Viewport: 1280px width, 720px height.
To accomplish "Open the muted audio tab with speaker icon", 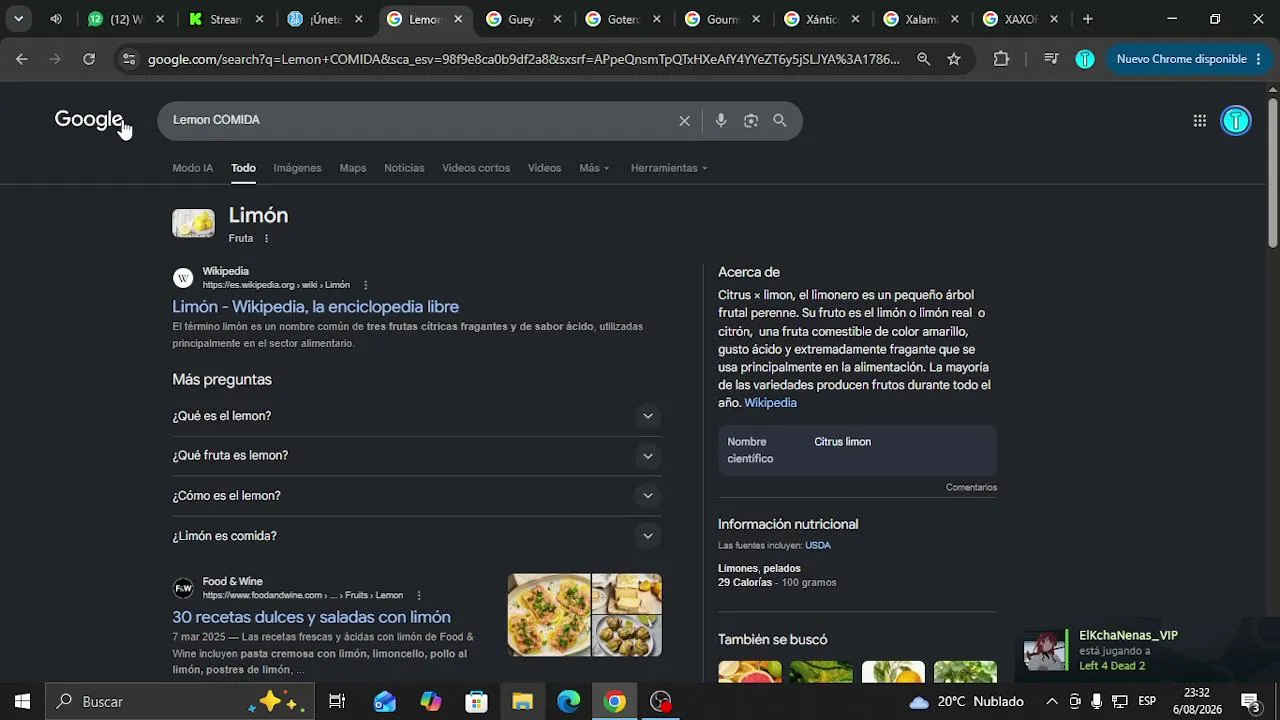I will pos(56,19).
